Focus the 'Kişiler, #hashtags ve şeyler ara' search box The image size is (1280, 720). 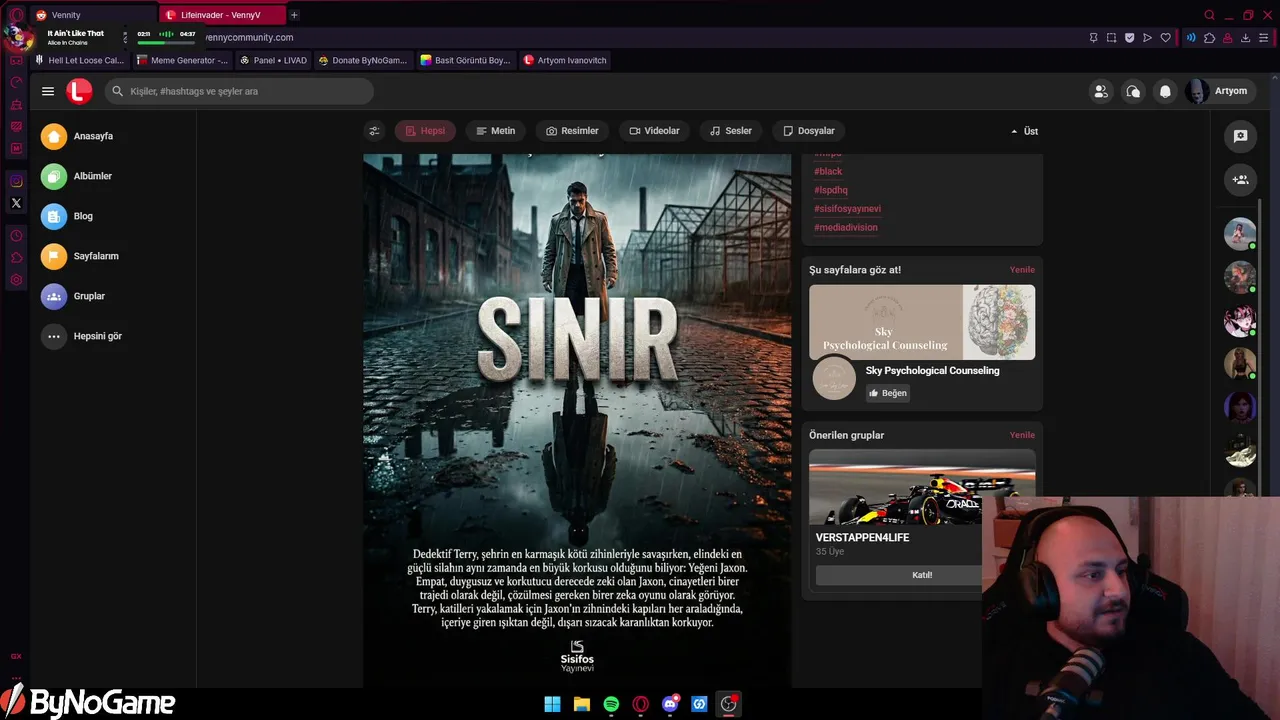tap(239, 91)
